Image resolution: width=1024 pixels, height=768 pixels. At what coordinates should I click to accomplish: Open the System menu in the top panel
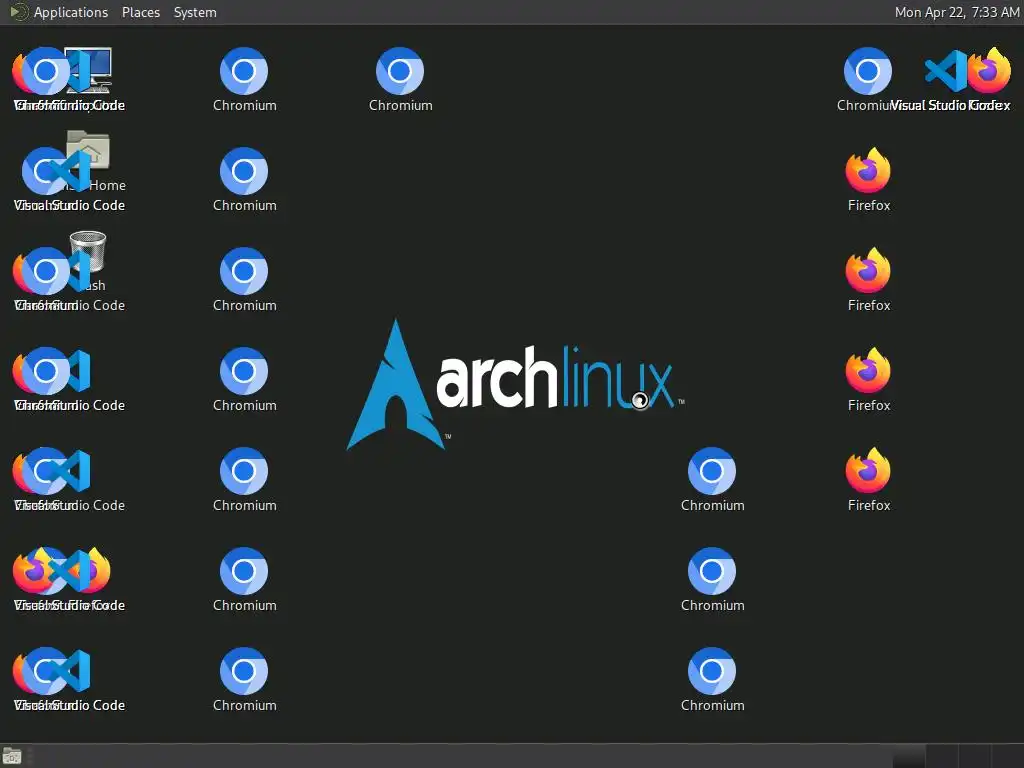195,12
